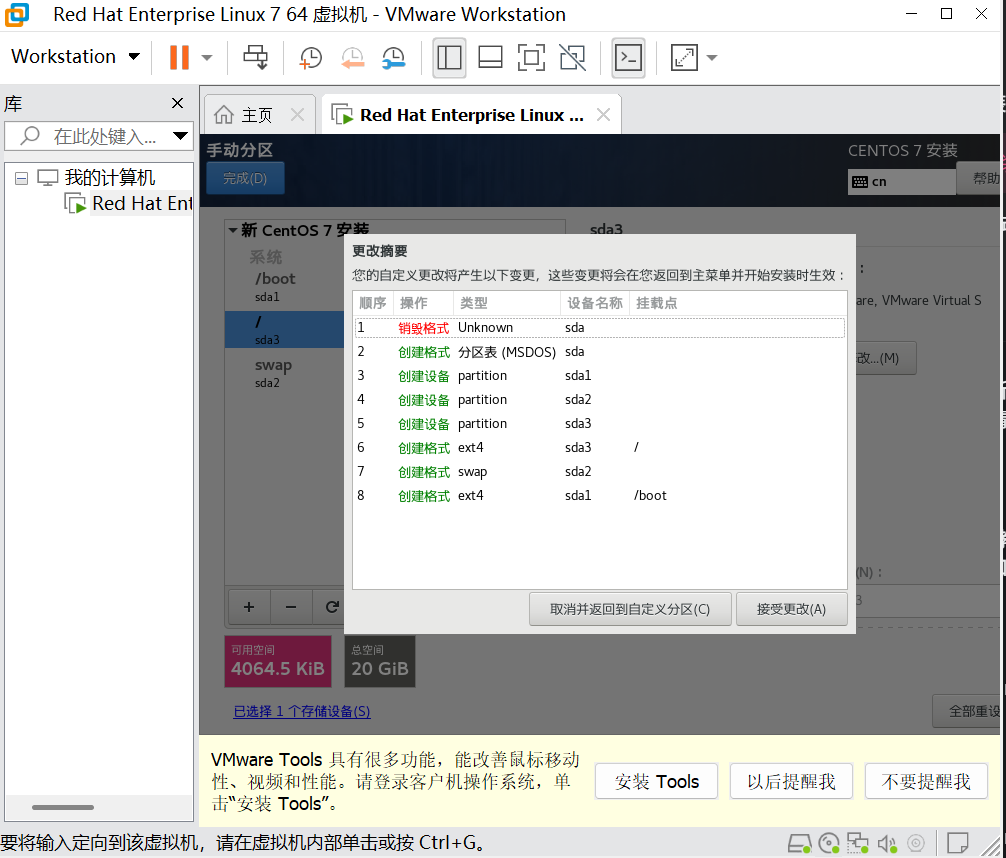The width and height of the screenshot is (1006, 858).
Task: Click the CD/DVD device status icon
Action: [x=828, y=843]
